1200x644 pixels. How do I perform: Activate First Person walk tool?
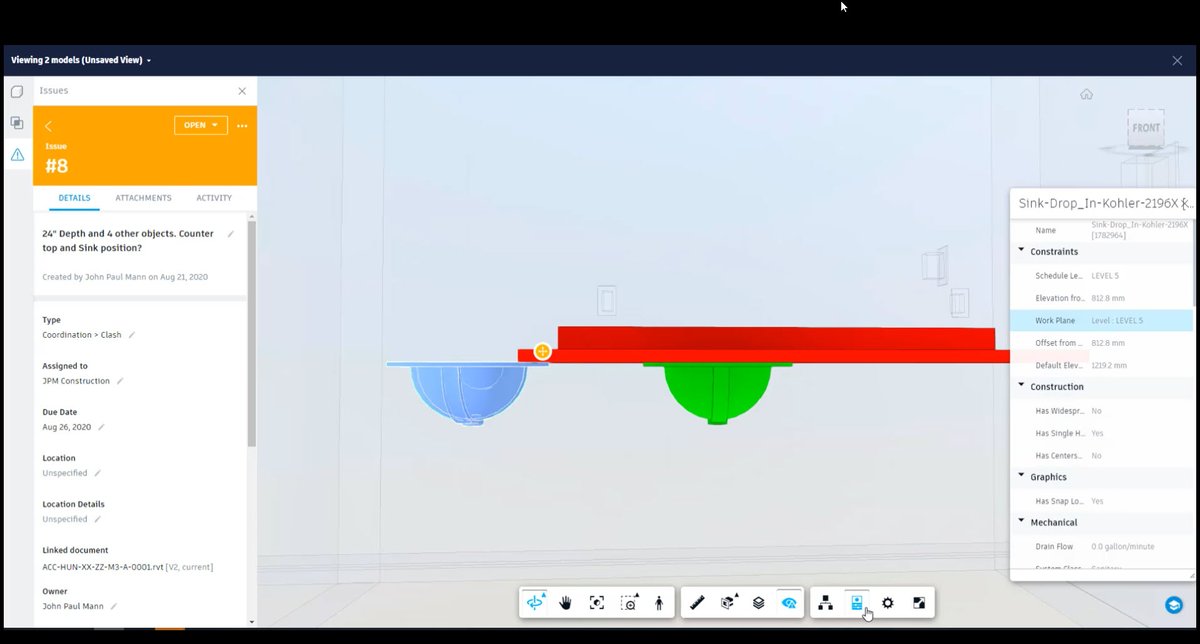[659, 603]
